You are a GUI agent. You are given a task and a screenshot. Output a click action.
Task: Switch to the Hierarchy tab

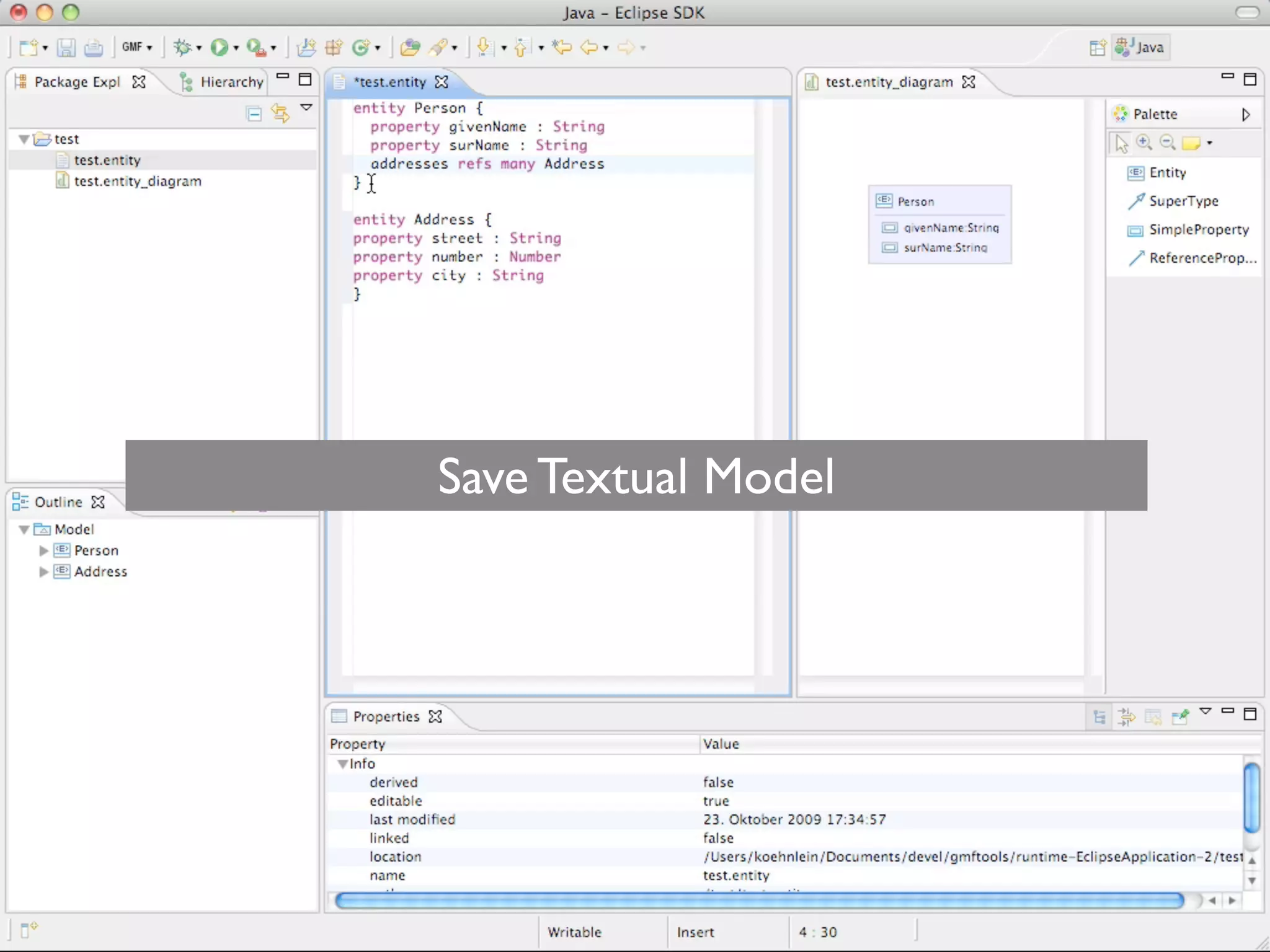(223, 82)
